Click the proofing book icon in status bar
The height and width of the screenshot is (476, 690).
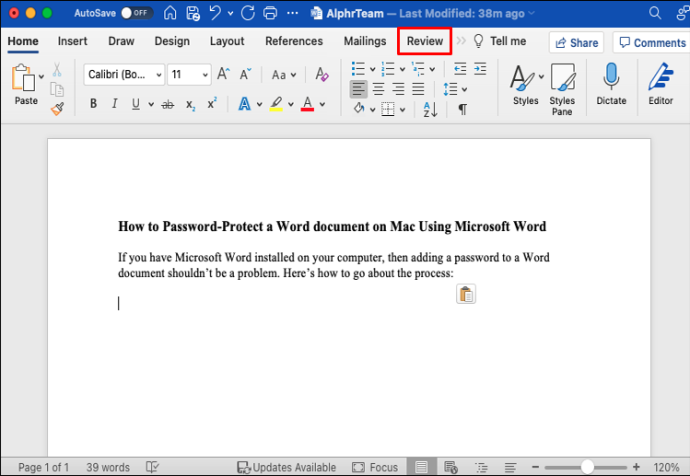(152, 467)
